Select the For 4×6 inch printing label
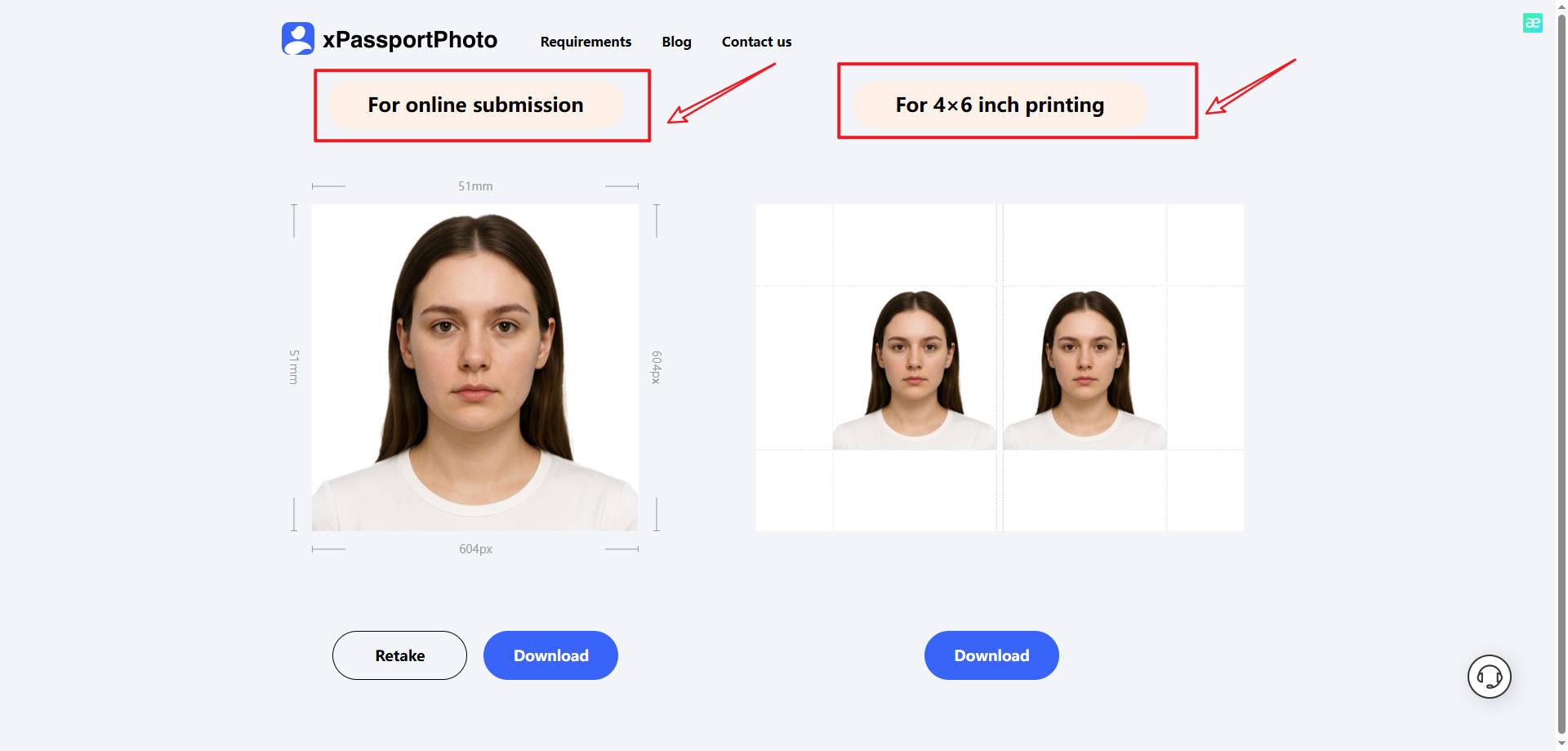 [1000, 105]
